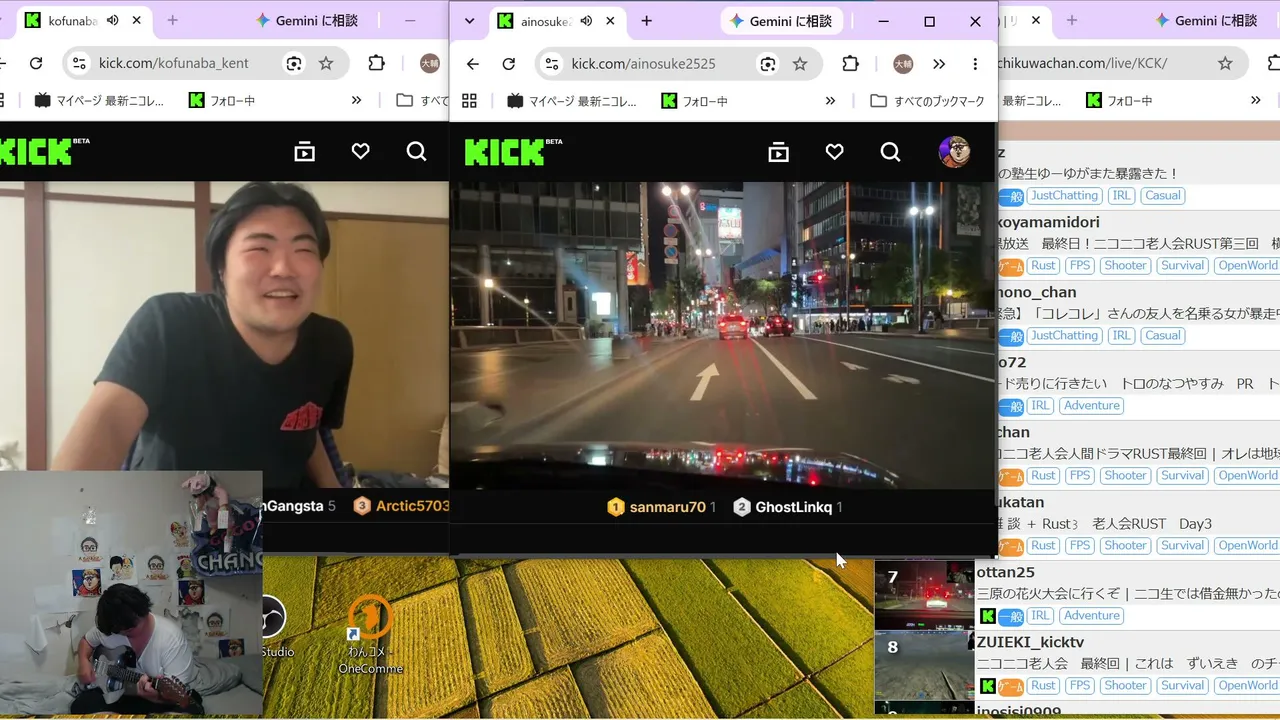1280x720 pixels.
Task: Expand hidden bookmarks in the chikuwachan bookmarks bar
Action: 1255,100
